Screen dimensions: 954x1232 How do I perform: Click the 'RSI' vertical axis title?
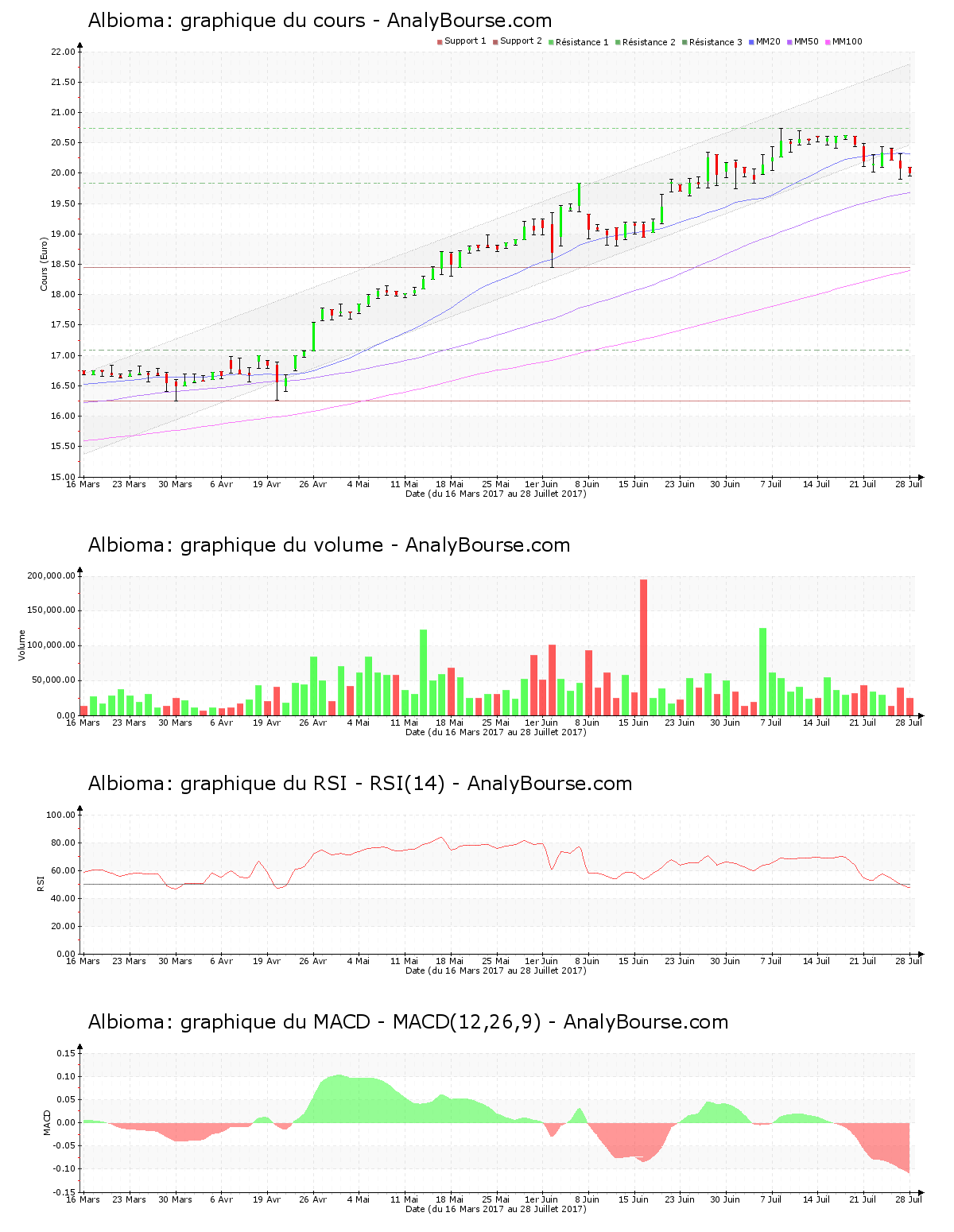tap(41, 884)
